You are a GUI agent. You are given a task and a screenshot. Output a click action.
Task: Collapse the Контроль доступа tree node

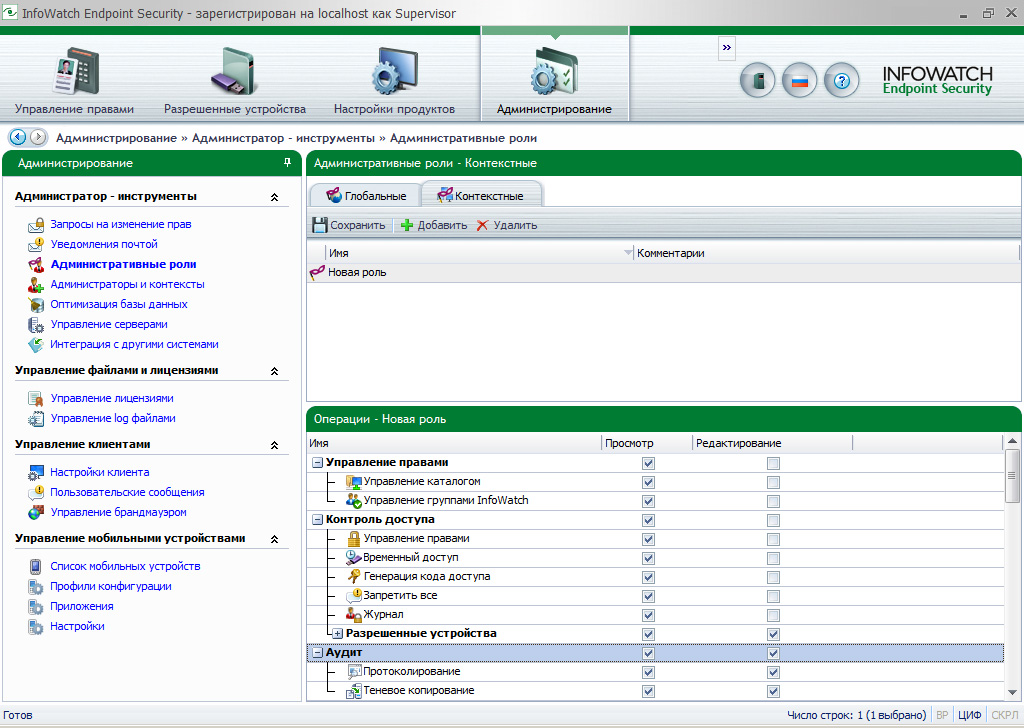pos(318,520)
